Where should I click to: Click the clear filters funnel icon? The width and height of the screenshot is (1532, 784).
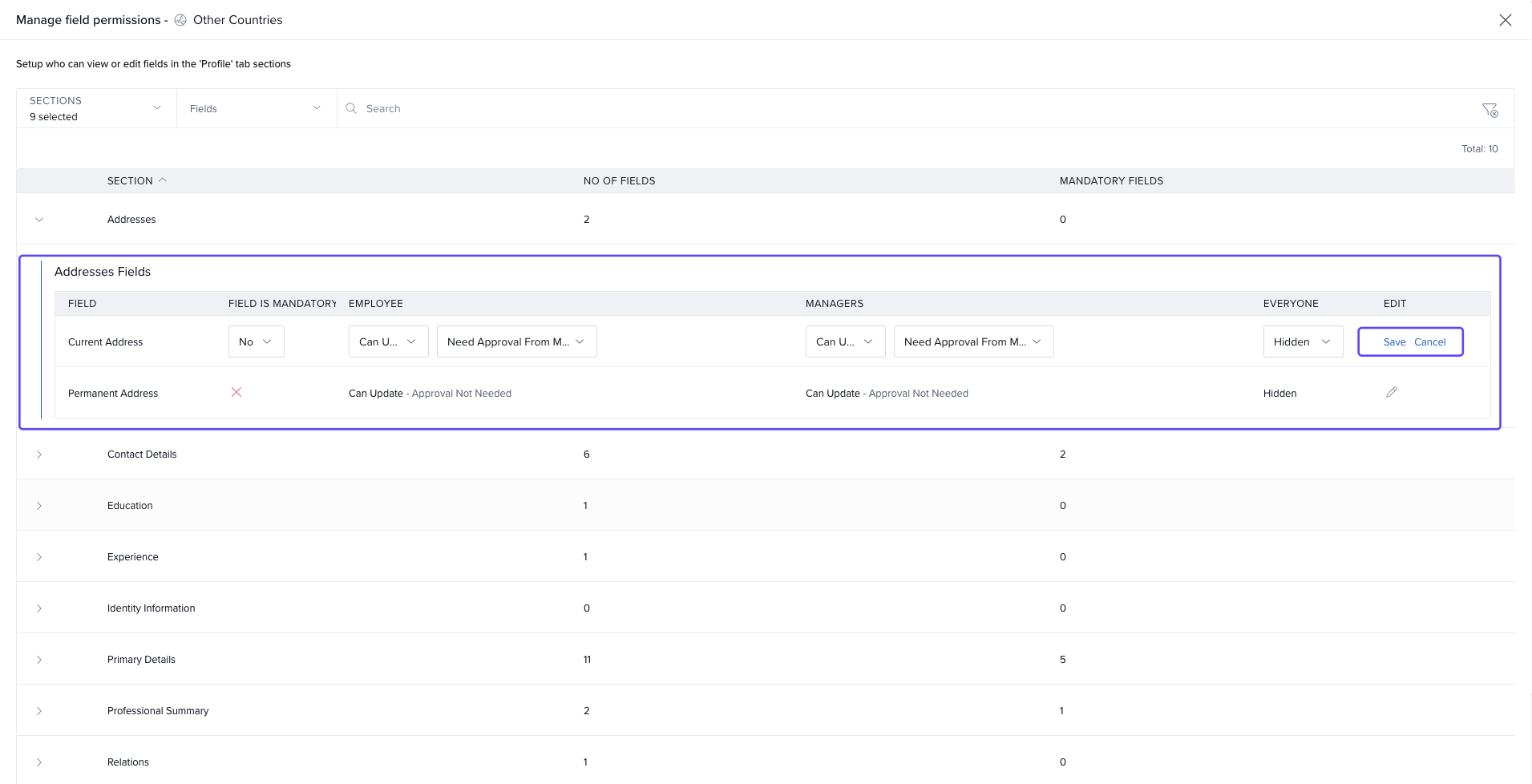pos(1490,110)
